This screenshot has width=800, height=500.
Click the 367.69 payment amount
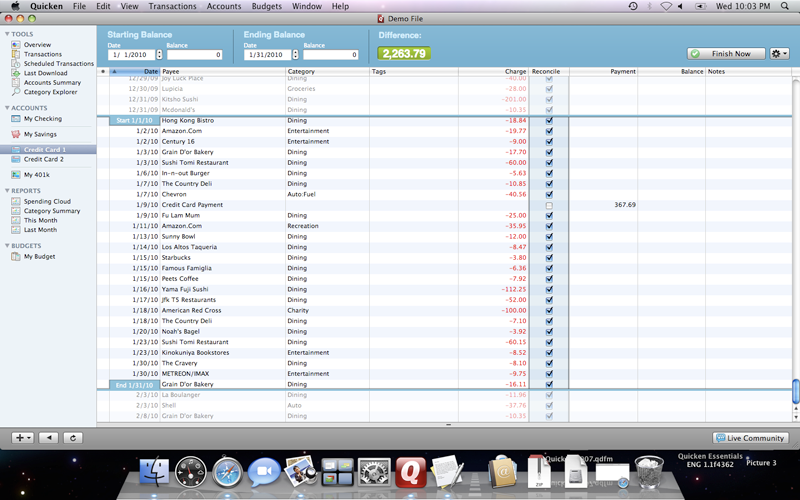click(625, 205)
